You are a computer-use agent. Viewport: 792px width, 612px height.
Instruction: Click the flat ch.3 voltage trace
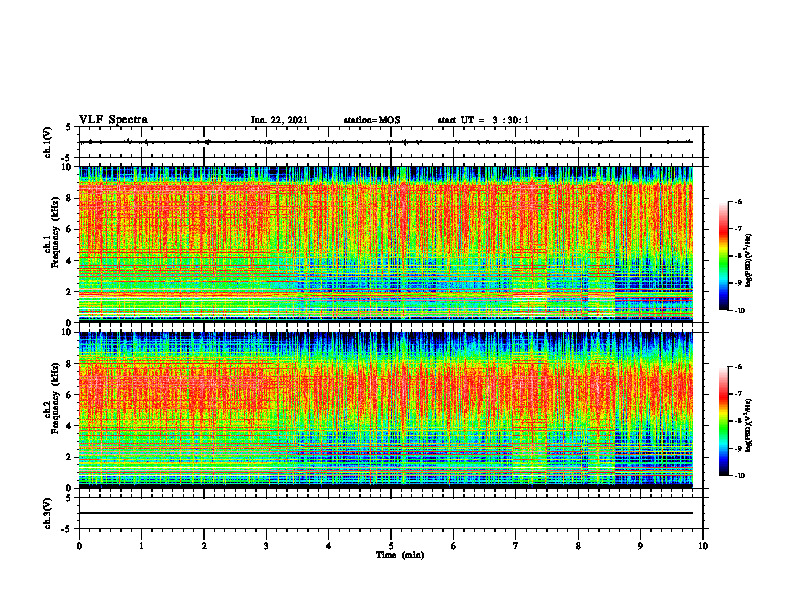(386, 513)
